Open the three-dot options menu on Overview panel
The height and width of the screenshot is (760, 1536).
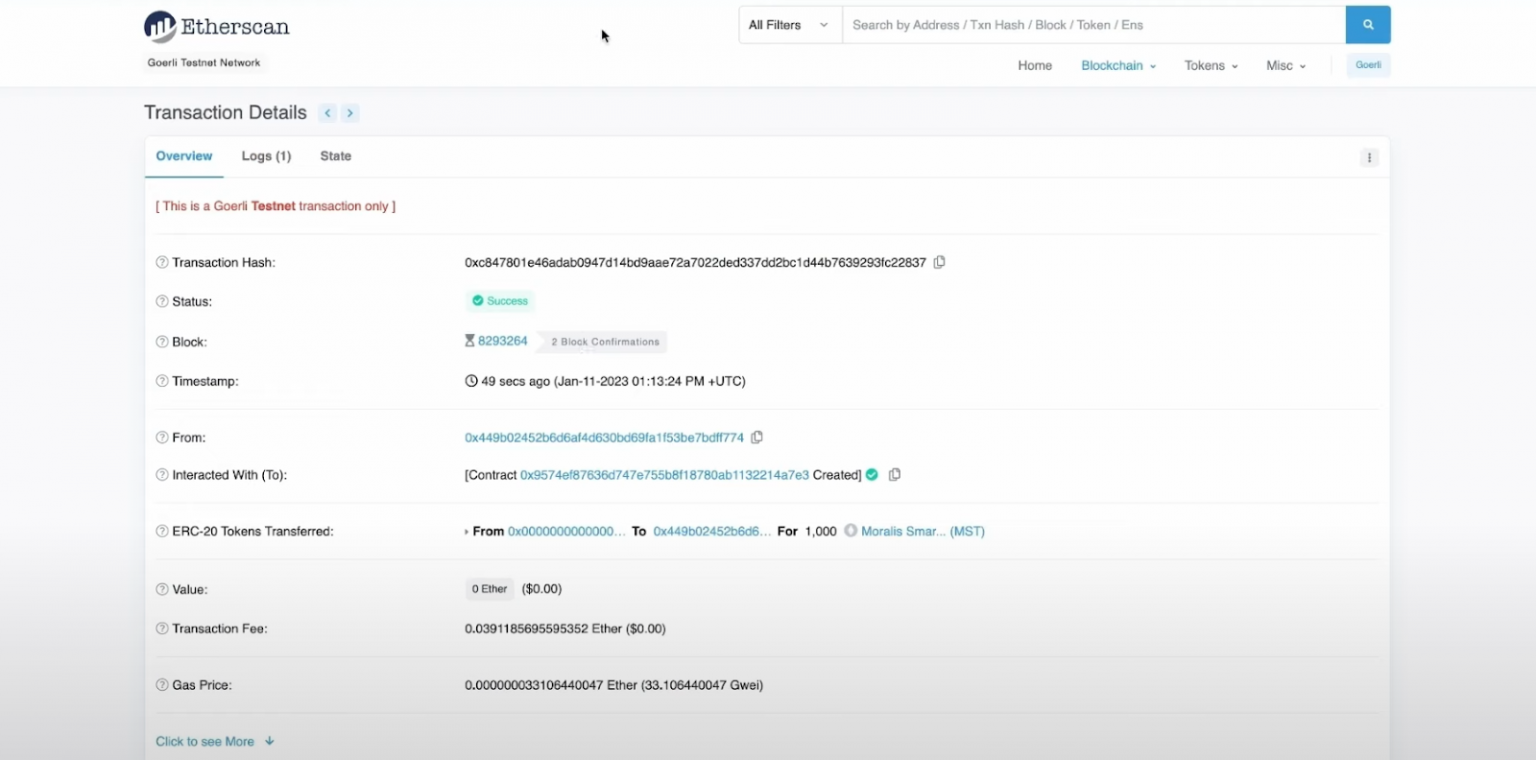(1368, 157)
